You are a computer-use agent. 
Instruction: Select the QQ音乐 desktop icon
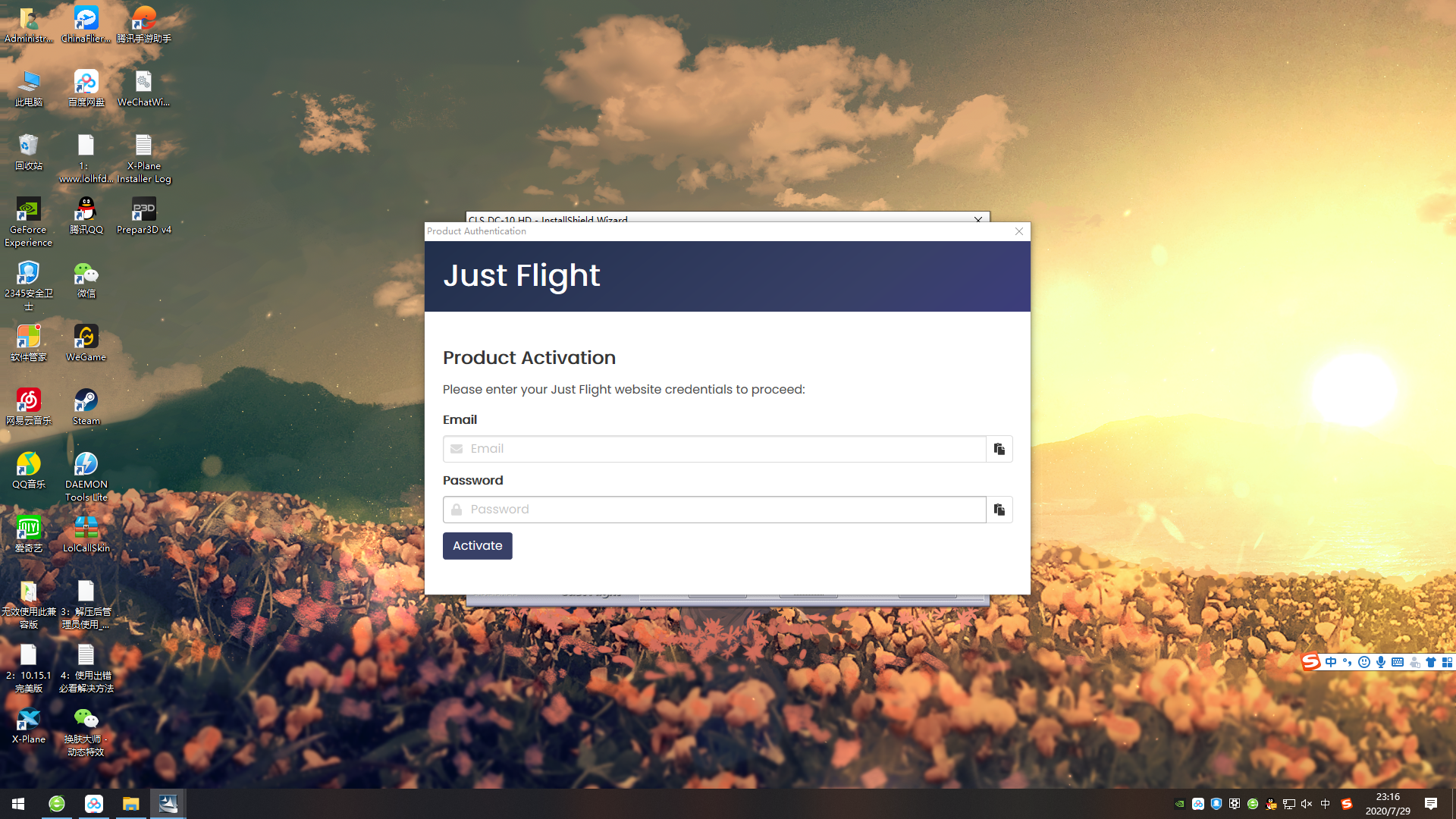[x=29, y=470]
